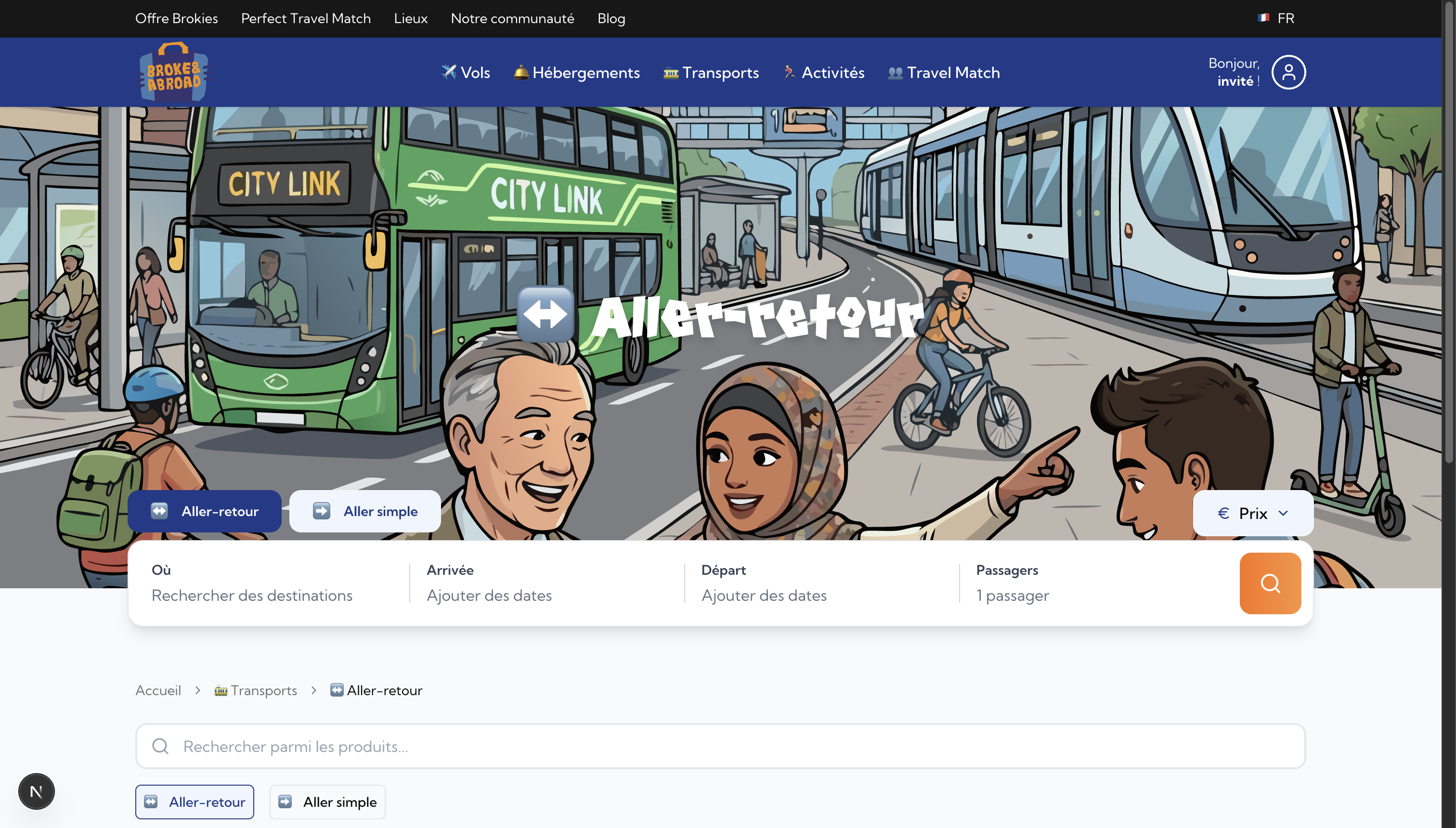Toggle the Aller simple filter chip
The height and width of the screenshot is (828, 1456).
tap(327, 802)
